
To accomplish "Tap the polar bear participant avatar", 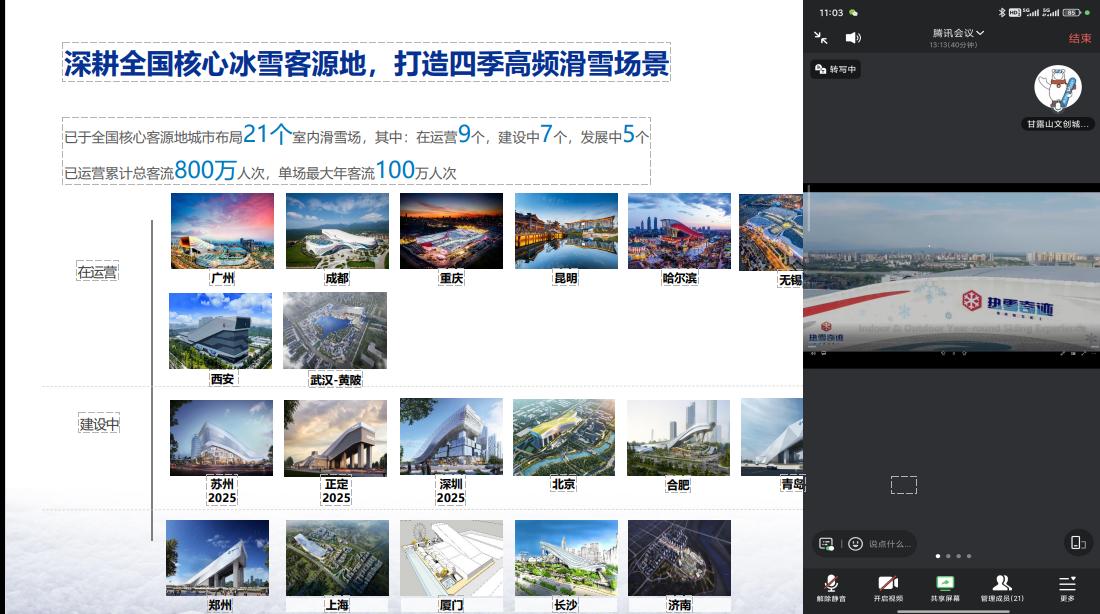I will [1058, 89].
